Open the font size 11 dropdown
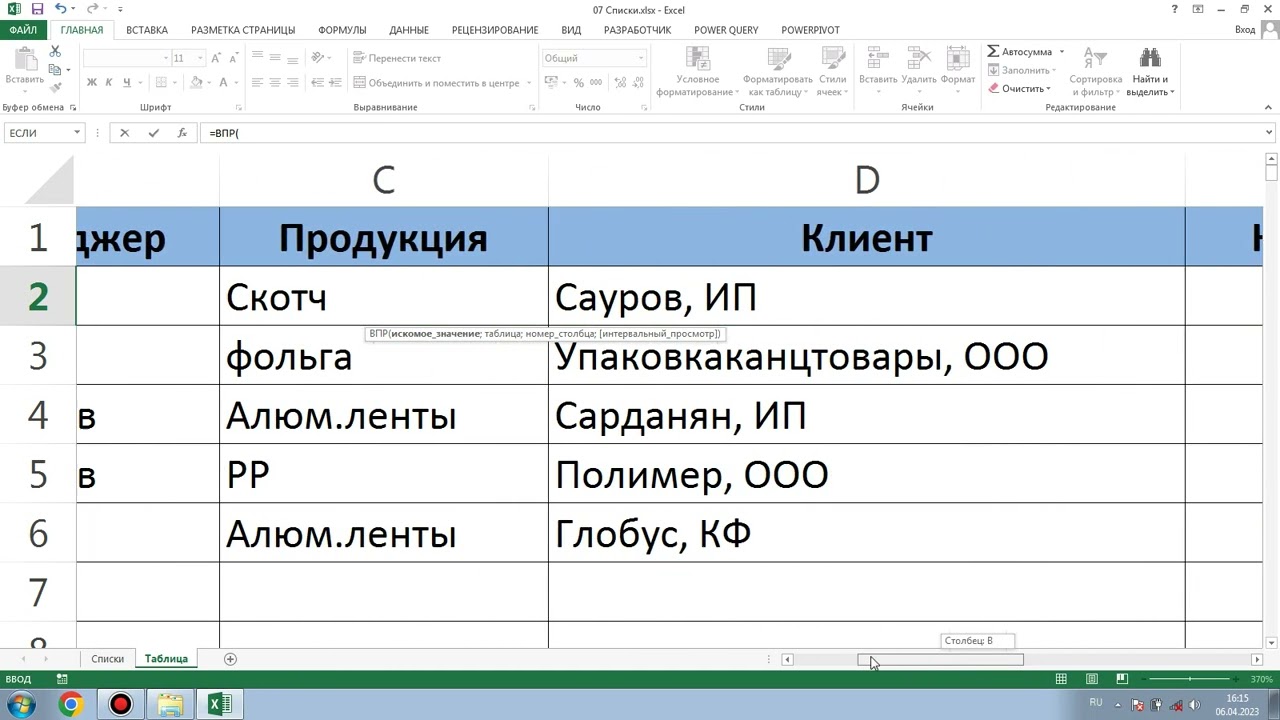 [x=199, y=58]
